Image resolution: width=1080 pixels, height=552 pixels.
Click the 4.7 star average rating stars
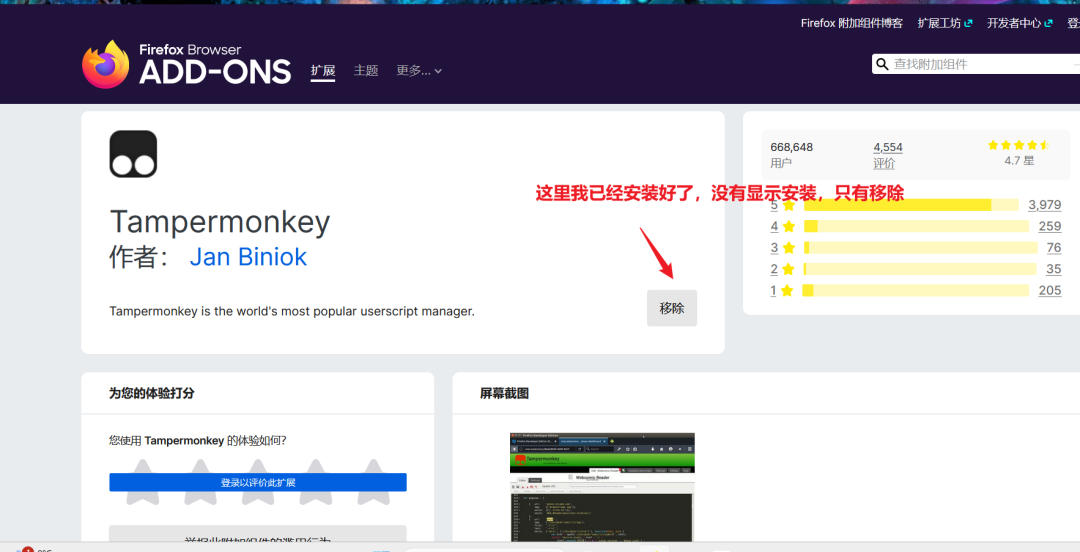click(1018, 145)
